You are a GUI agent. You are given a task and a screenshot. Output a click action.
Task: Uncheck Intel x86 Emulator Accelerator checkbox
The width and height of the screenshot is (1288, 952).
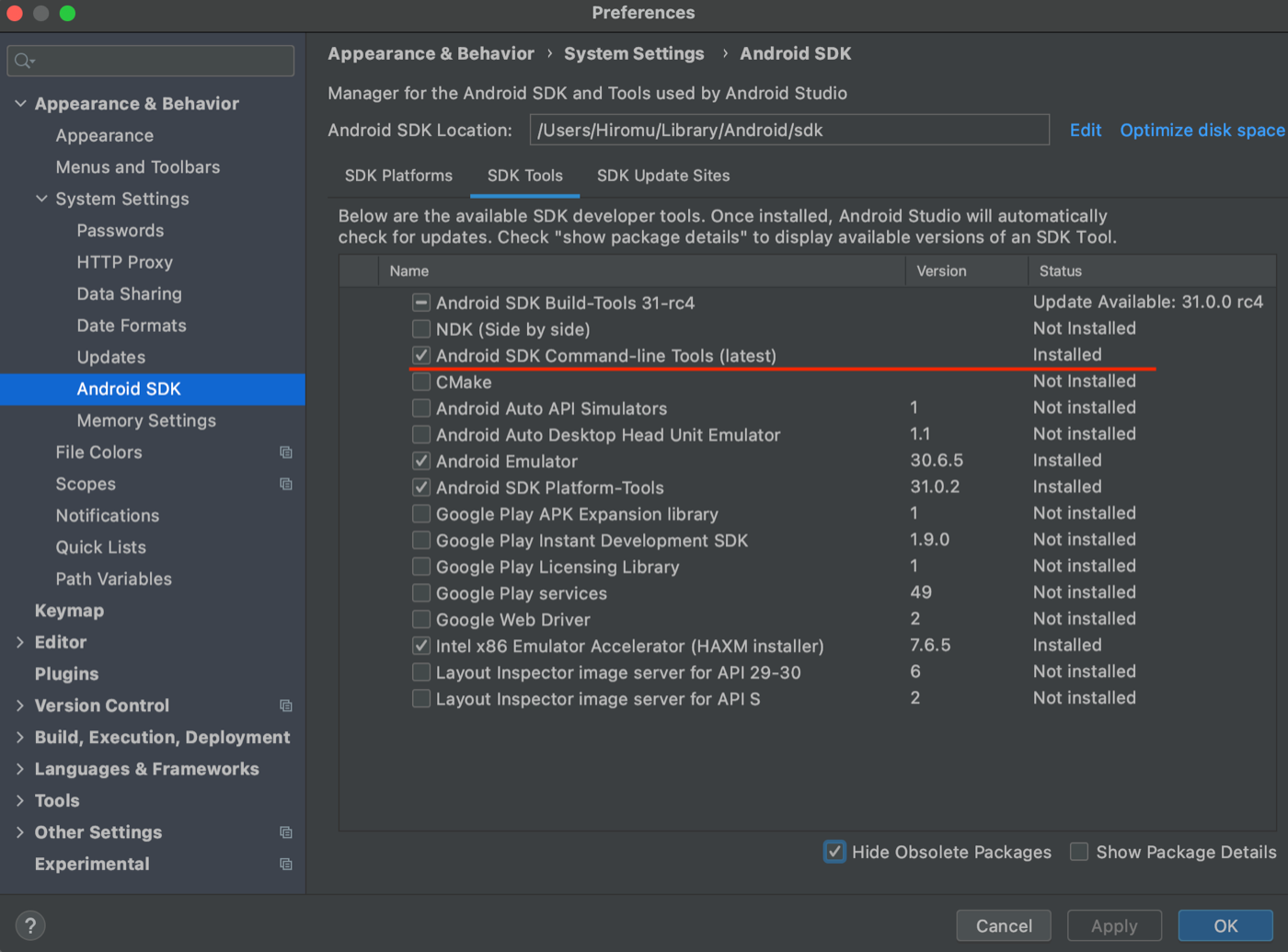(421, 646)
